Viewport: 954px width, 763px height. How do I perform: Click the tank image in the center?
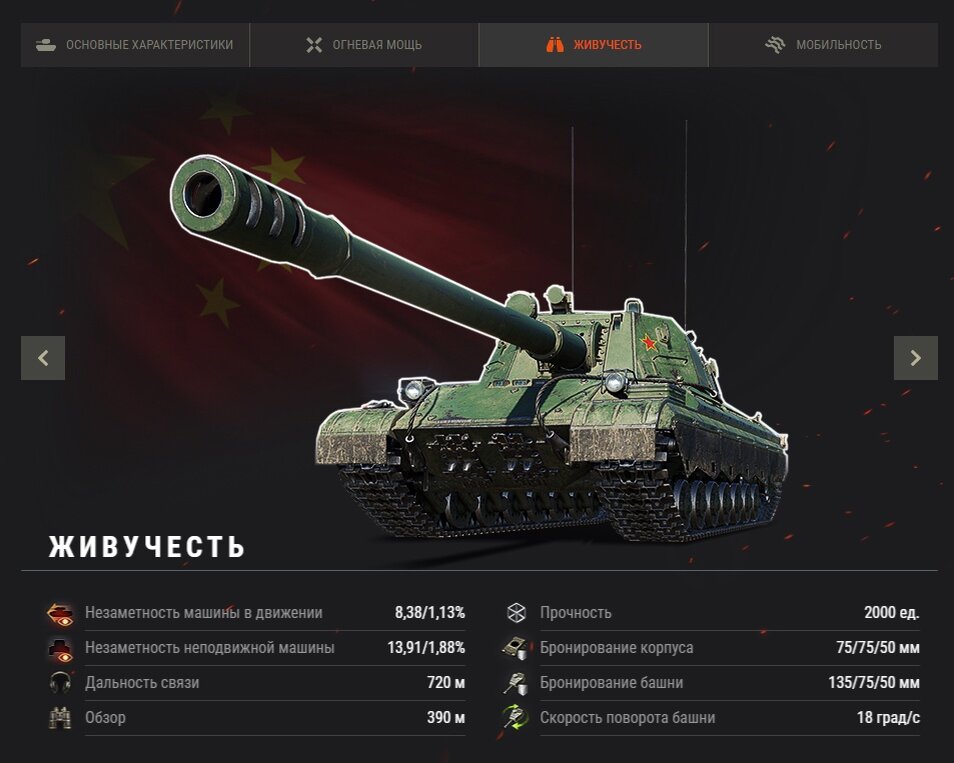click(x=479, y=347)
